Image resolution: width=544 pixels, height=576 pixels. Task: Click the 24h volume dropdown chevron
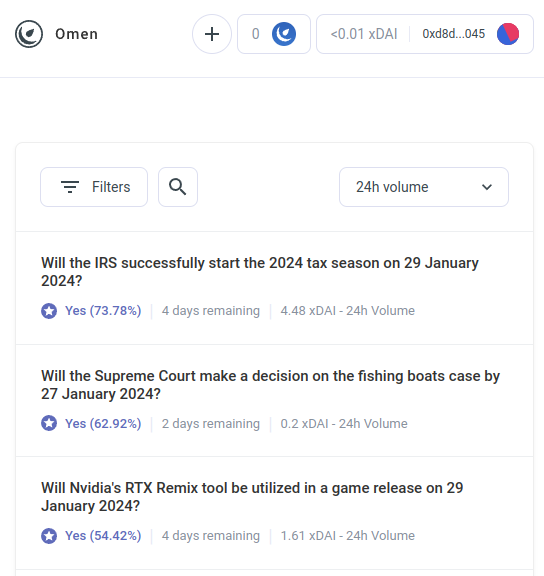[x=487, y=187]
